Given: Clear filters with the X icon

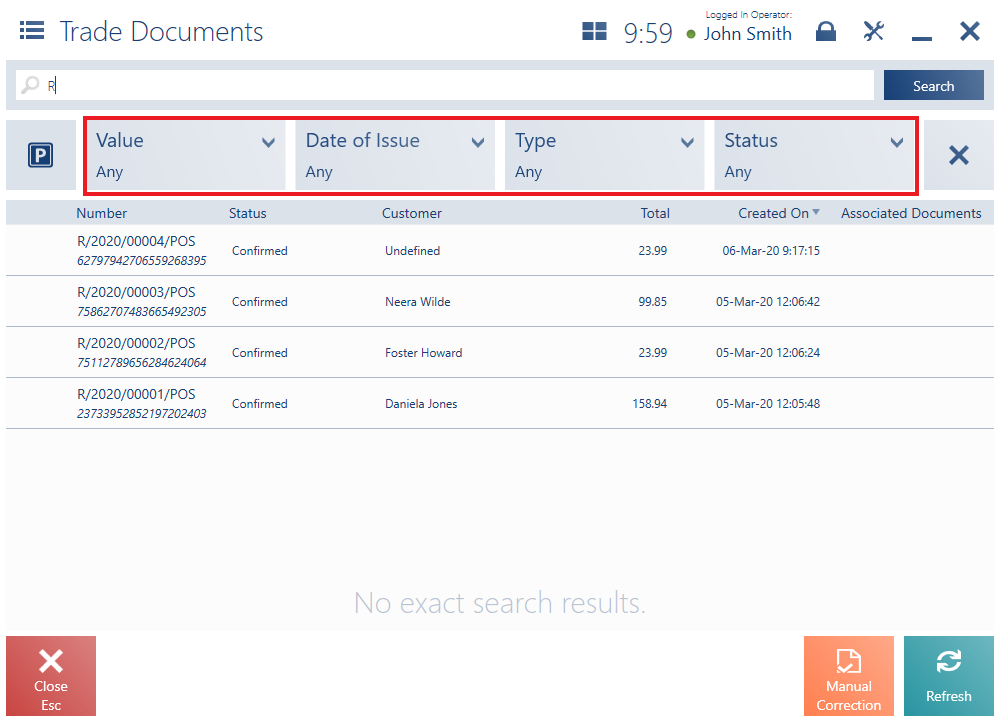Looking at the screenshot, I should pos(959,155).
